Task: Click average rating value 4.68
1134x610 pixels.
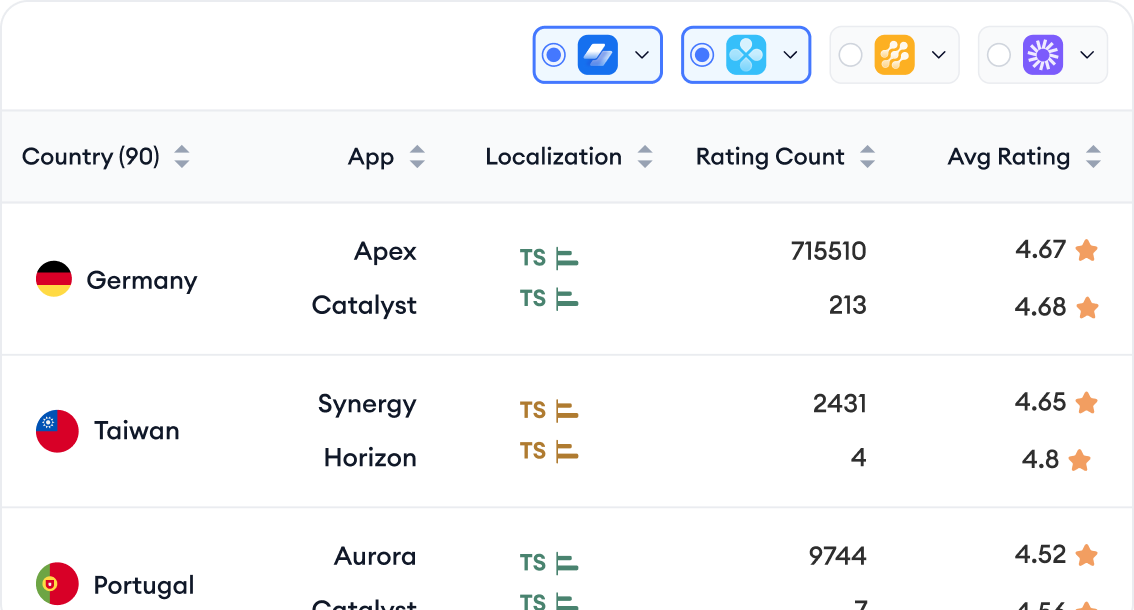Action: click(x=1041, y=307)
